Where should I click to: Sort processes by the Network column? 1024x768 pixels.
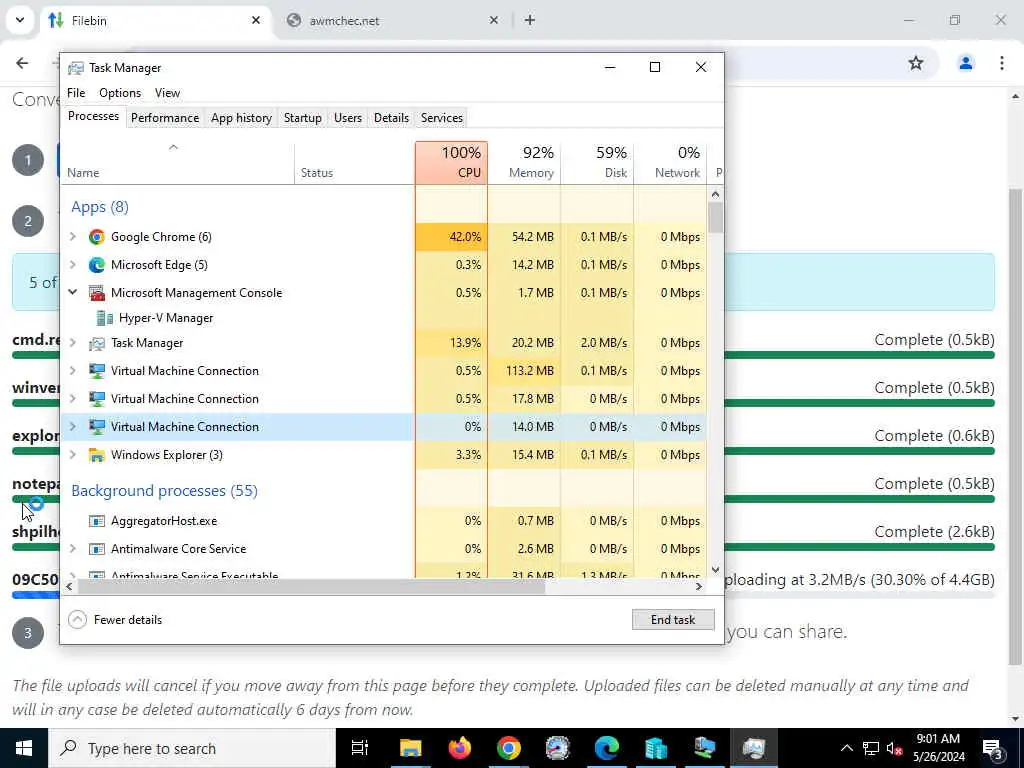tap(671, 163)
